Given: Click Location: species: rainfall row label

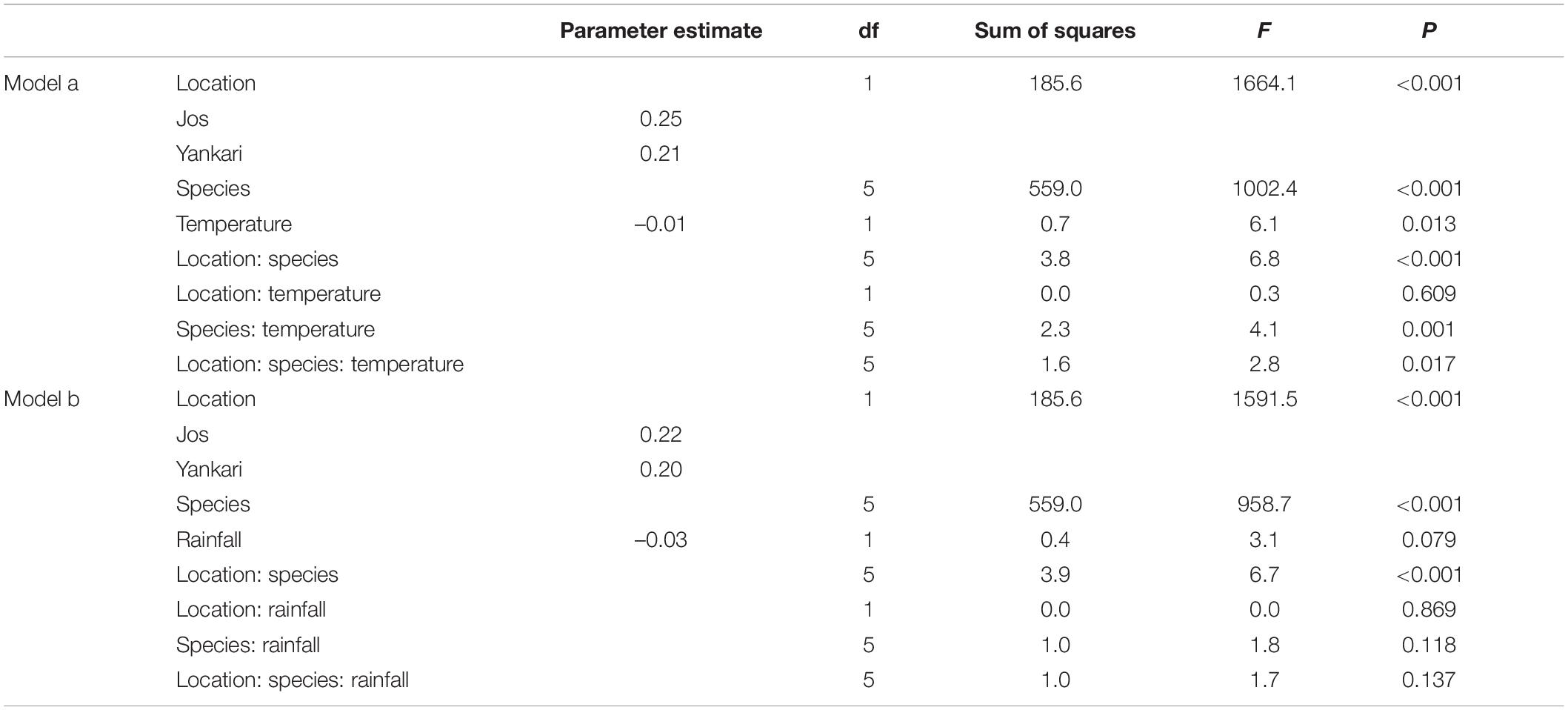Looking at the screenshot, I should (x=293, y=680).
